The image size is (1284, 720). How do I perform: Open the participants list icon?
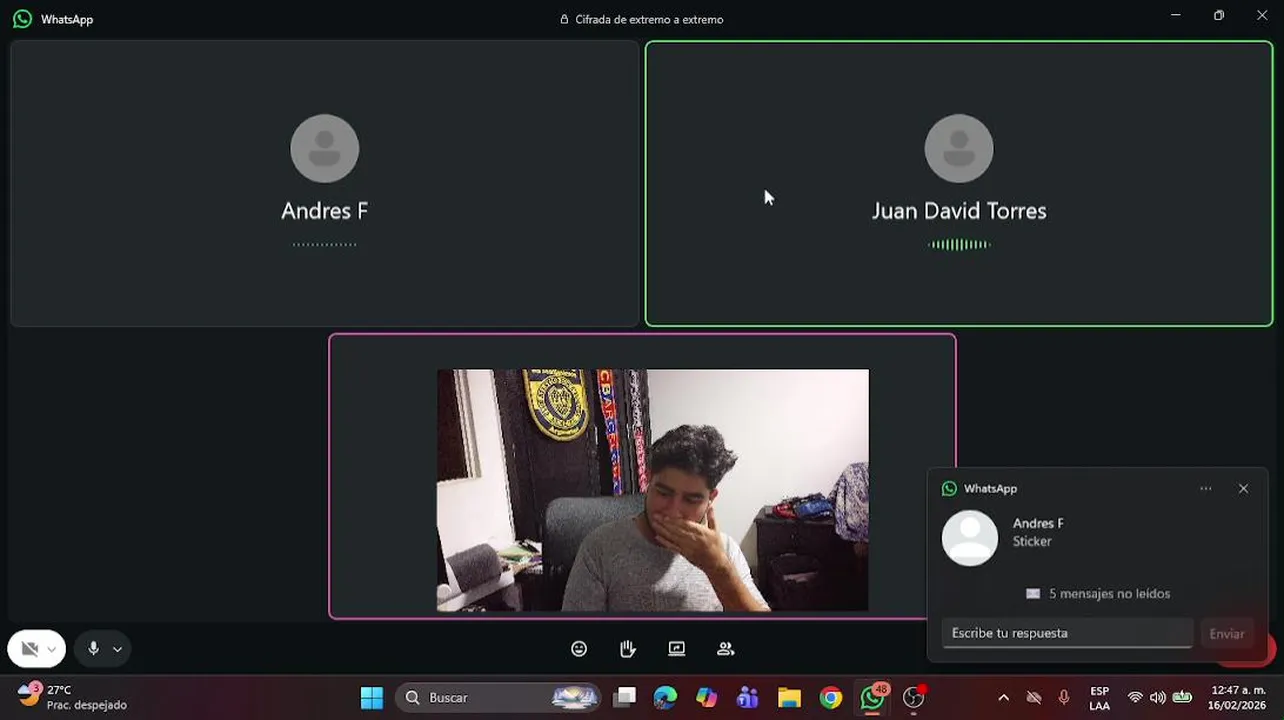[726, 649]
